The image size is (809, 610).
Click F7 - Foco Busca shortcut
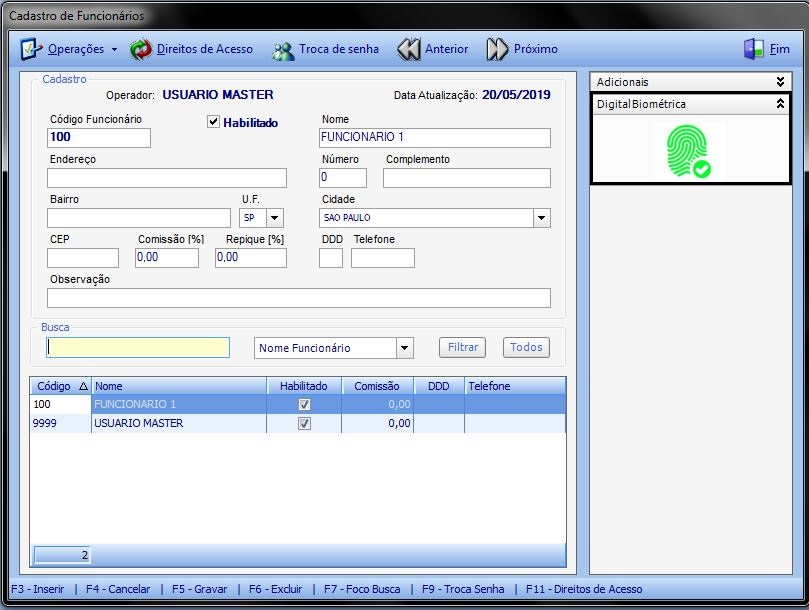pyautogui.click(x=362, y=589)
